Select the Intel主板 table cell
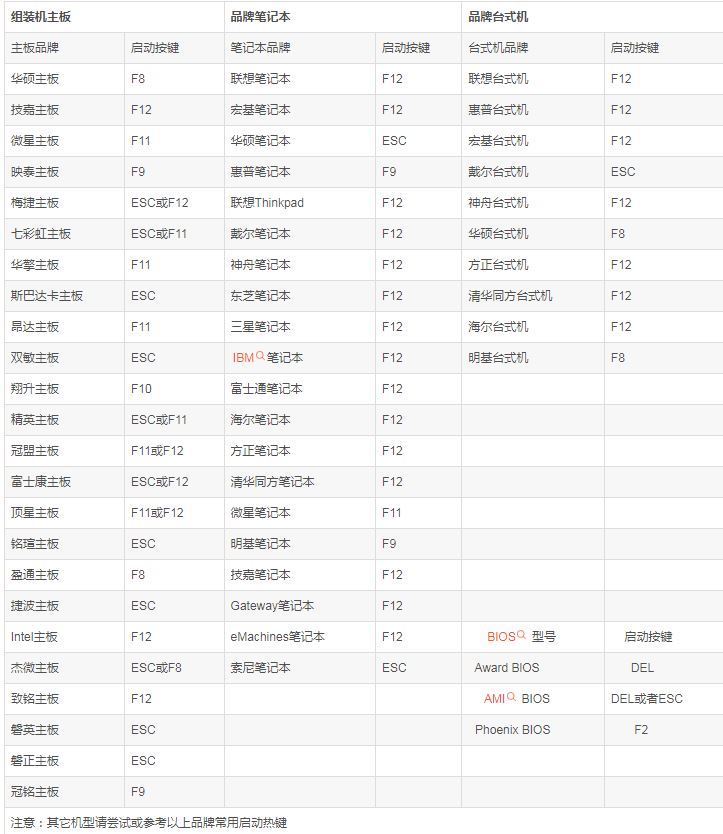 point(35,637)
